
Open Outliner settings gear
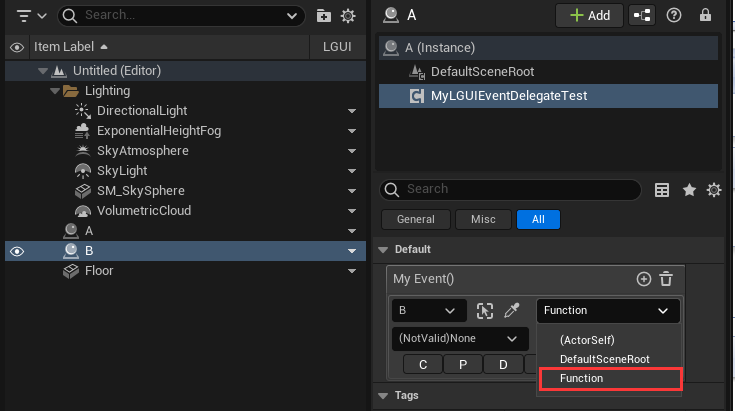point(348,16)
